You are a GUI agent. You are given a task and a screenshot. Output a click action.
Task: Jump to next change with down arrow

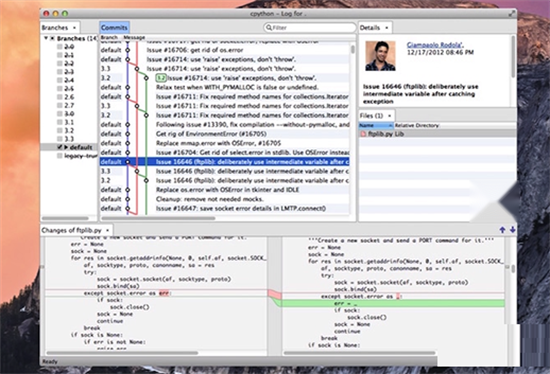[x=512, y=230]
